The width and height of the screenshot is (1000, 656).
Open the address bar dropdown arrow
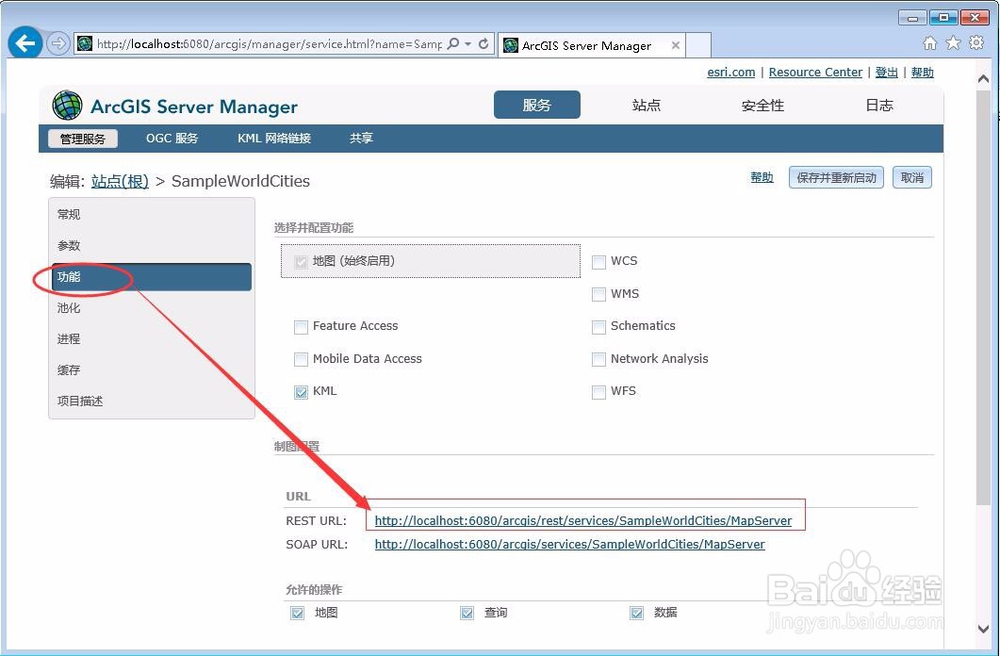[468, 44]
